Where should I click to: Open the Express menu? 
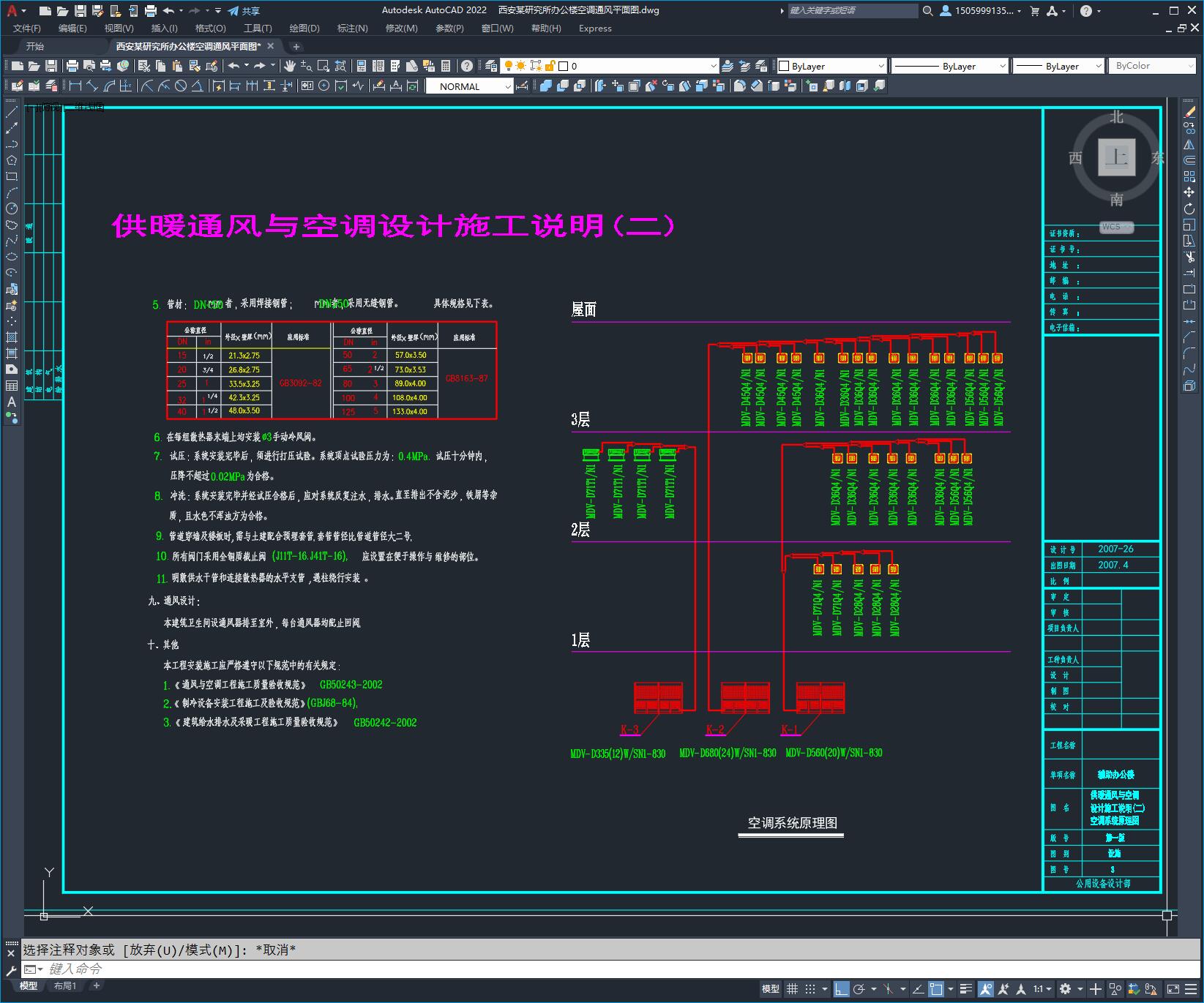(x=595, y=29)
